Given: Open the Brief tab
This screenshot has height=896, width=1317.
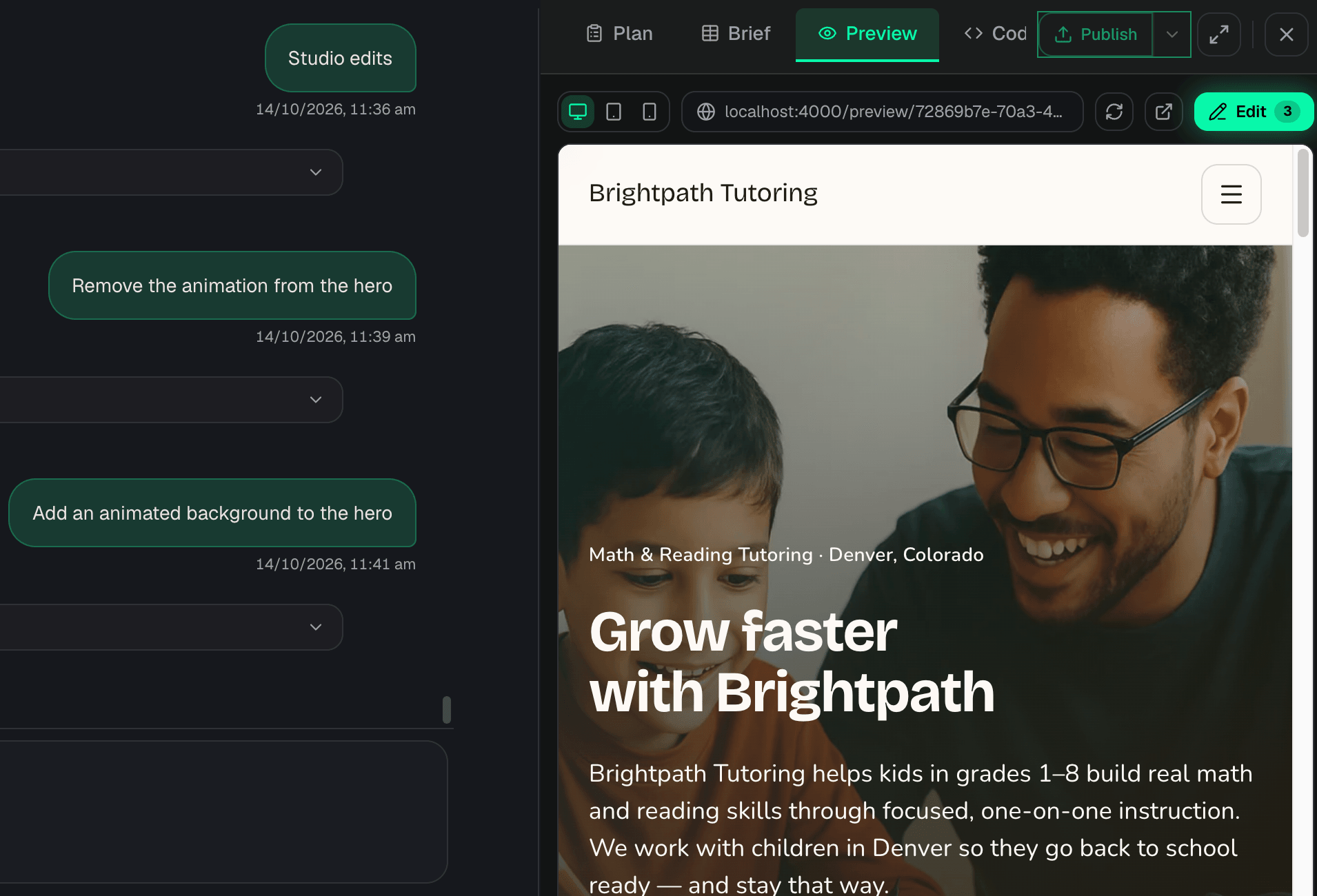Looking at the screenshot, I should coord(736,34).
